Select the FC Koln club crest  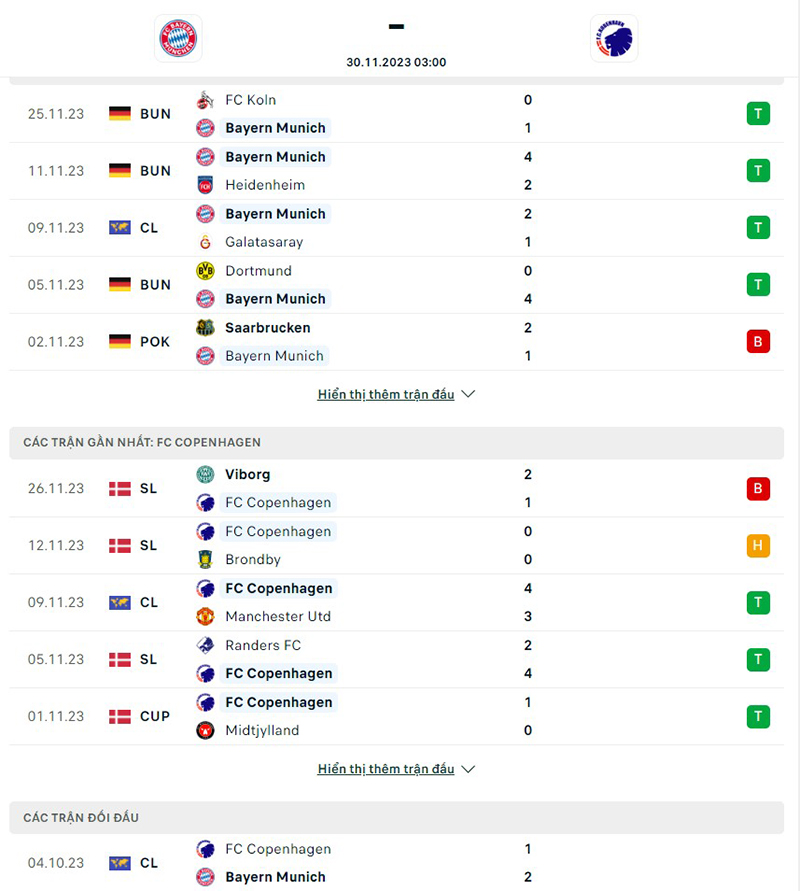(x=205, y=99)
